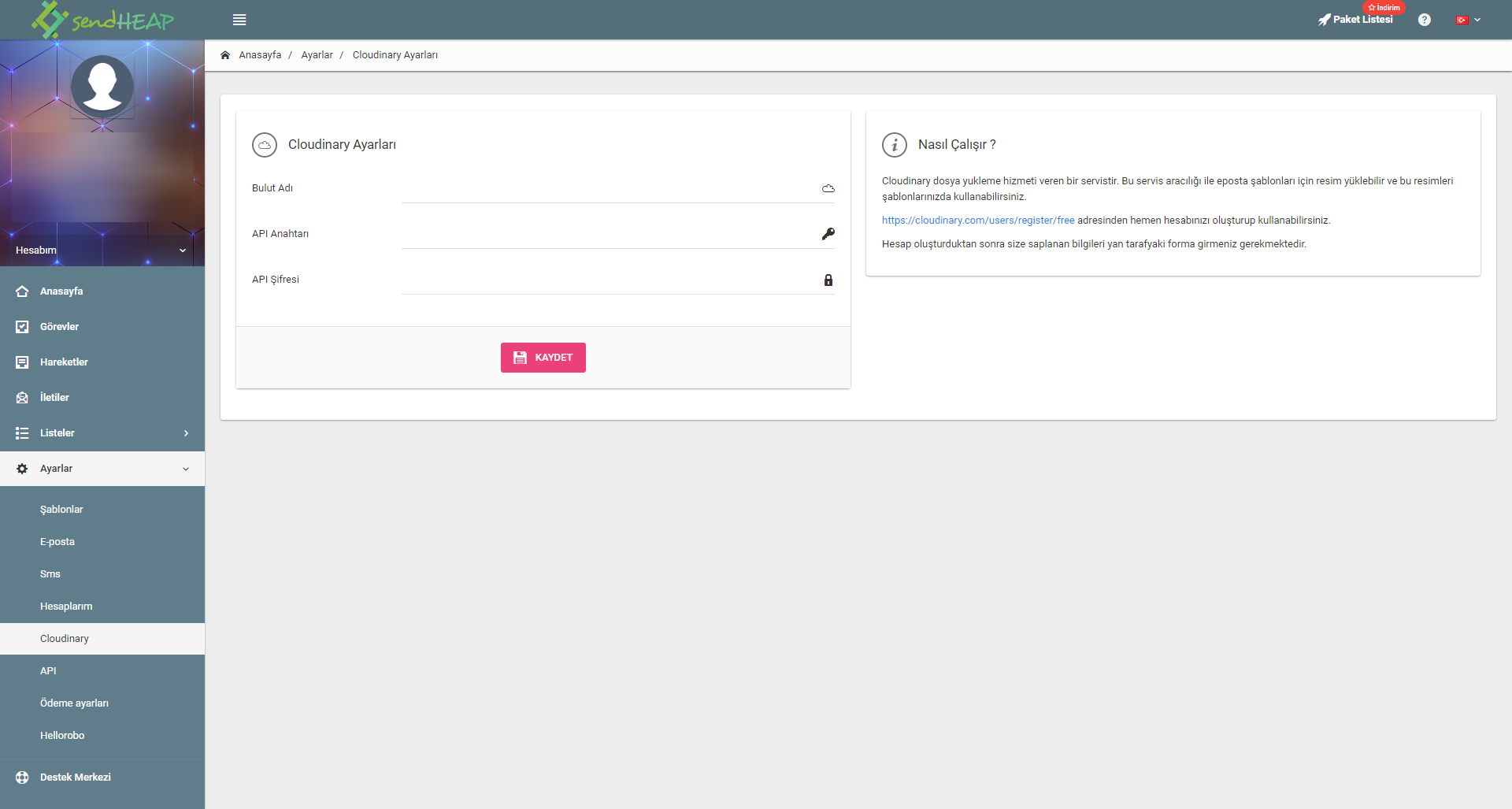Click the home icon in breadcrumb

click(225, 55)
